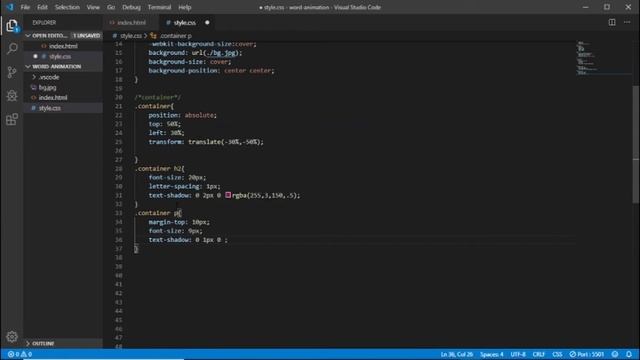Open the Go menu
Viewport: 640px width, 360px height.
[x=111, y=7]
